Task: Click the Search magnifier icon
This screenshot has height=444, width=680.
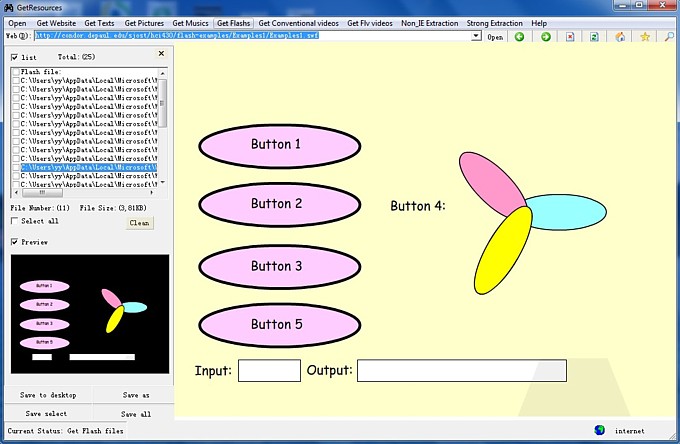Action: coord(669,37)
